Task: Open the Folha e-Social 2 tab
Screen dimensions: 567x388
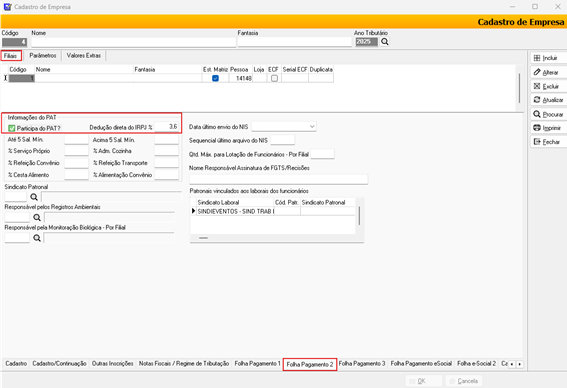Action: [x=476, y=363]
